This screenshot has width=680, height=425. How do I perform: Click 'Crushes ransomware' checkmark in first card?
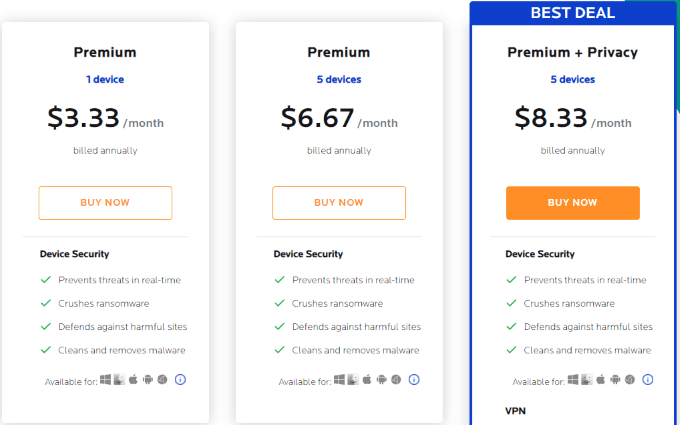tap(45, 303)
